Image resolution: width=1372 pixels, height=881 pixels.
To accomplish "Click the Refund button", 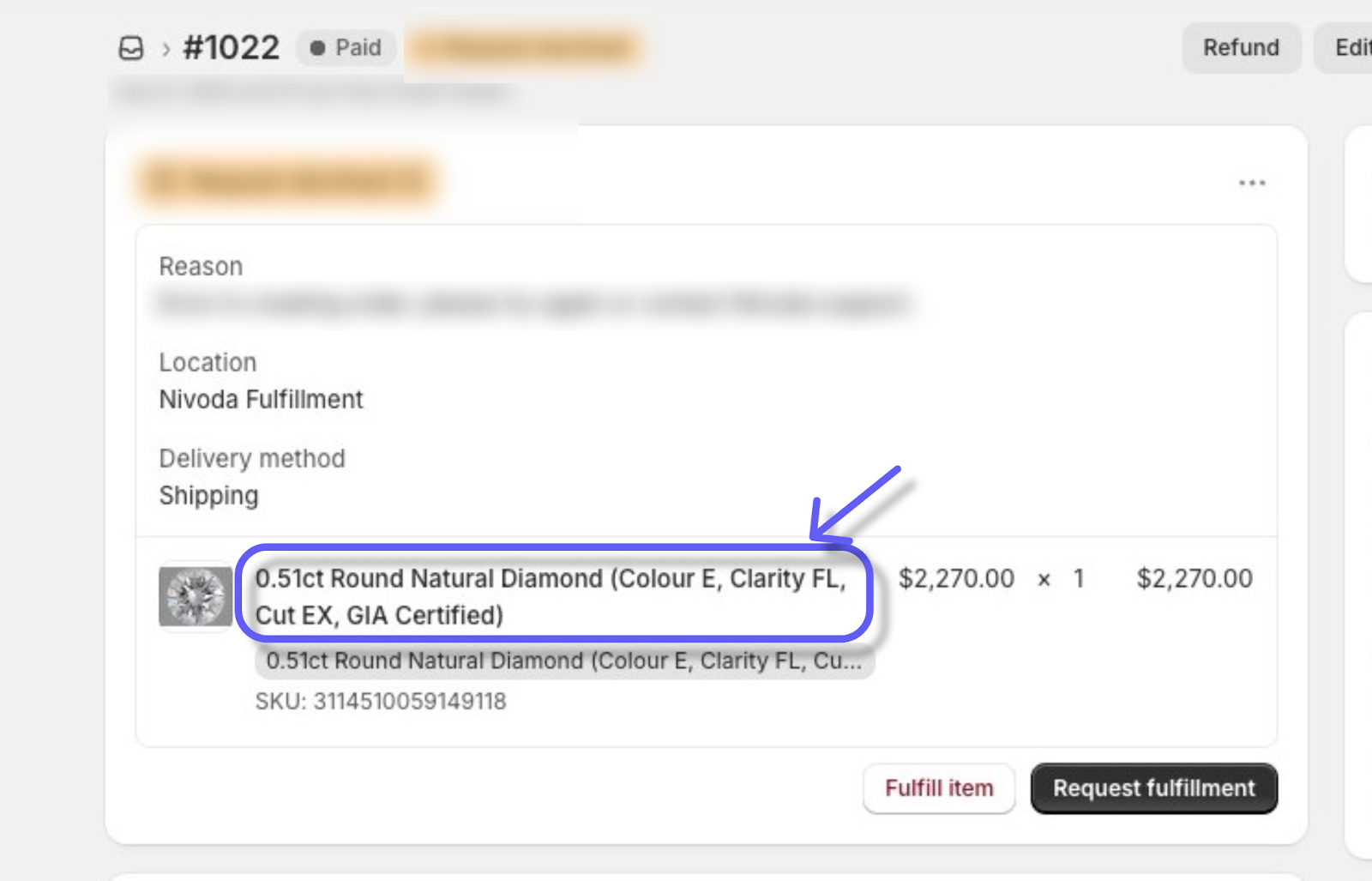I will [x=1241, y=47].
